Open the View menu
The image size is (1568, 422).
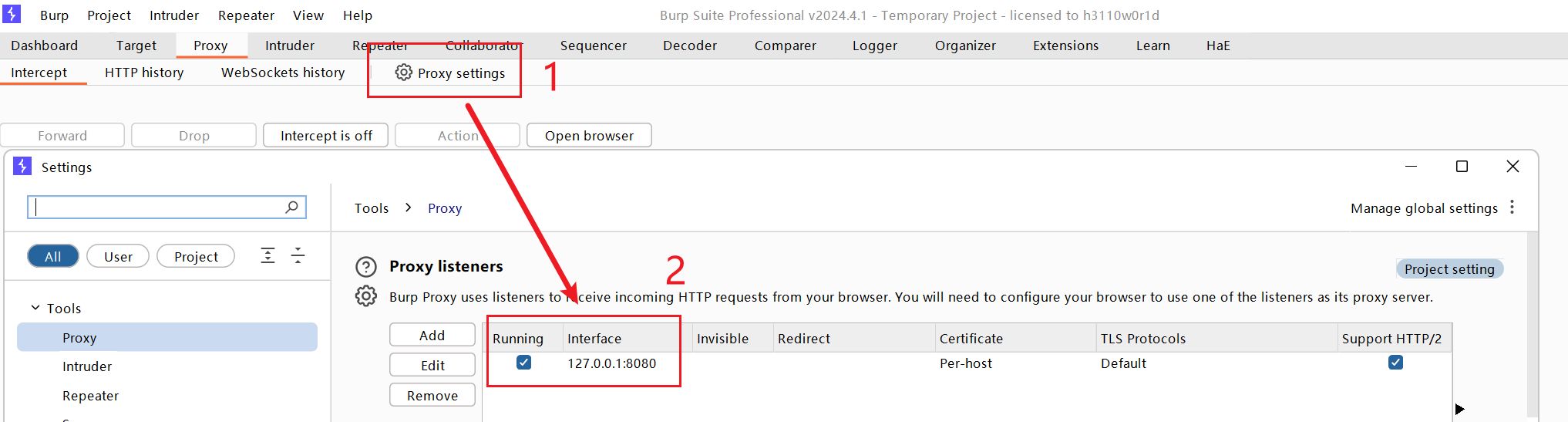308,15
